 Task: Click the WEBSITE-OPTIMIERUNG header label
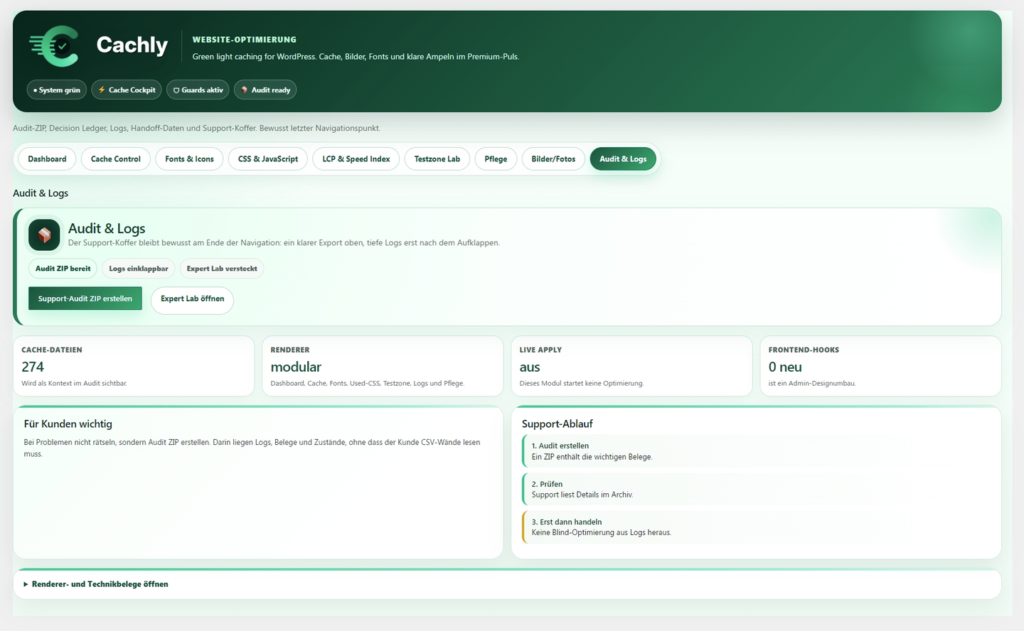[244, 40]
